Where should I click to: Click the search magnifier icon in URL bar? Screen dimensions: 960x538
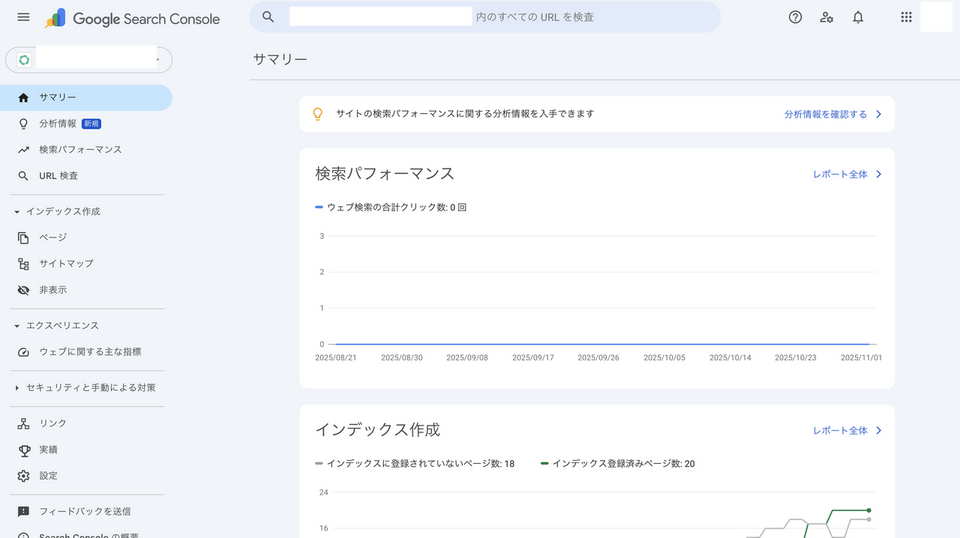pyautogui.click(x=268, y=17)
